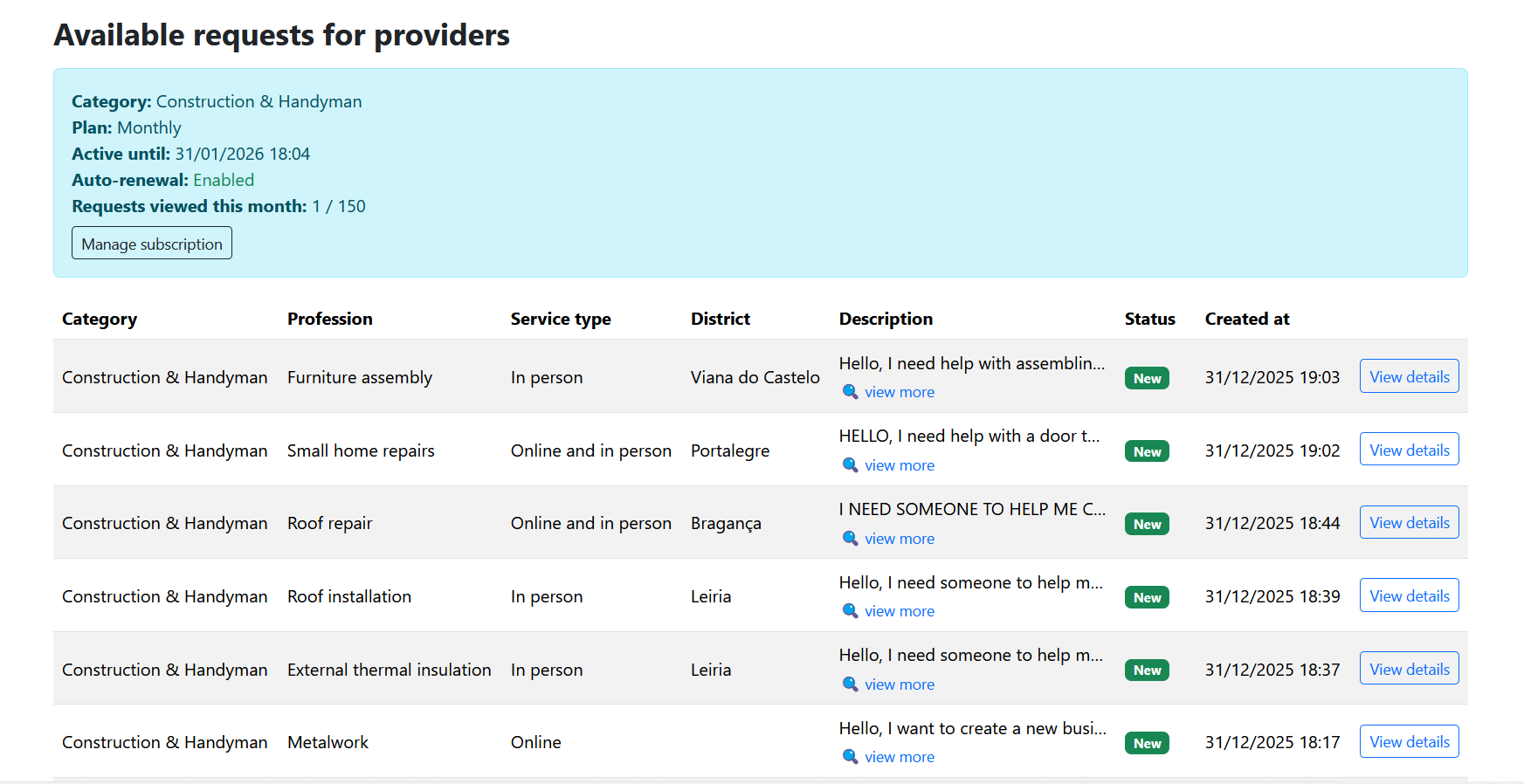Open Manage subscription

(152, 244)
